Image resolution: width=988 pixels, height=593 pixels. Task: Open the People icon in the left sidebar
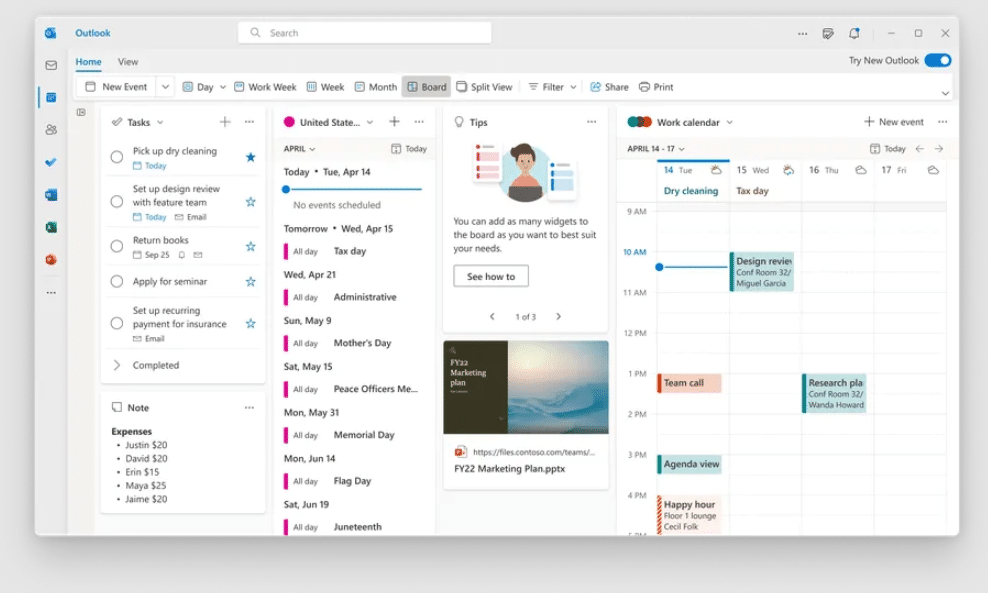tap(51, 130)
